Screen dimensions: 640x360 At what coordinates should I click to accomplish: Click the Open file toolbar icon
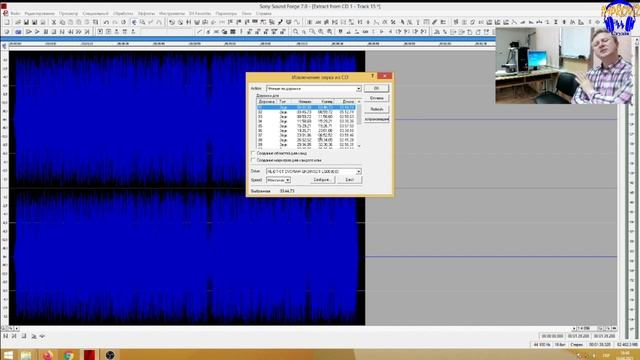tap(18, 22)
